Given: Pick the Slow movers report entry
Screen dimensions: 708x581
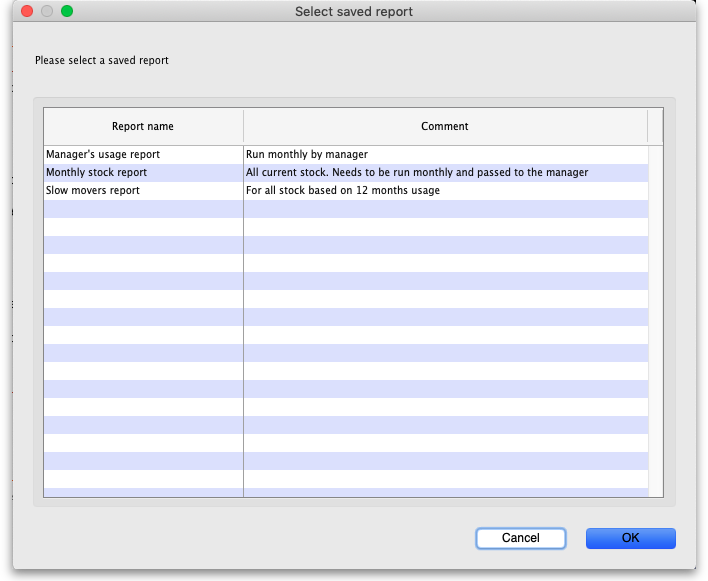Looking at the screenshot, I should coord(93,191).
